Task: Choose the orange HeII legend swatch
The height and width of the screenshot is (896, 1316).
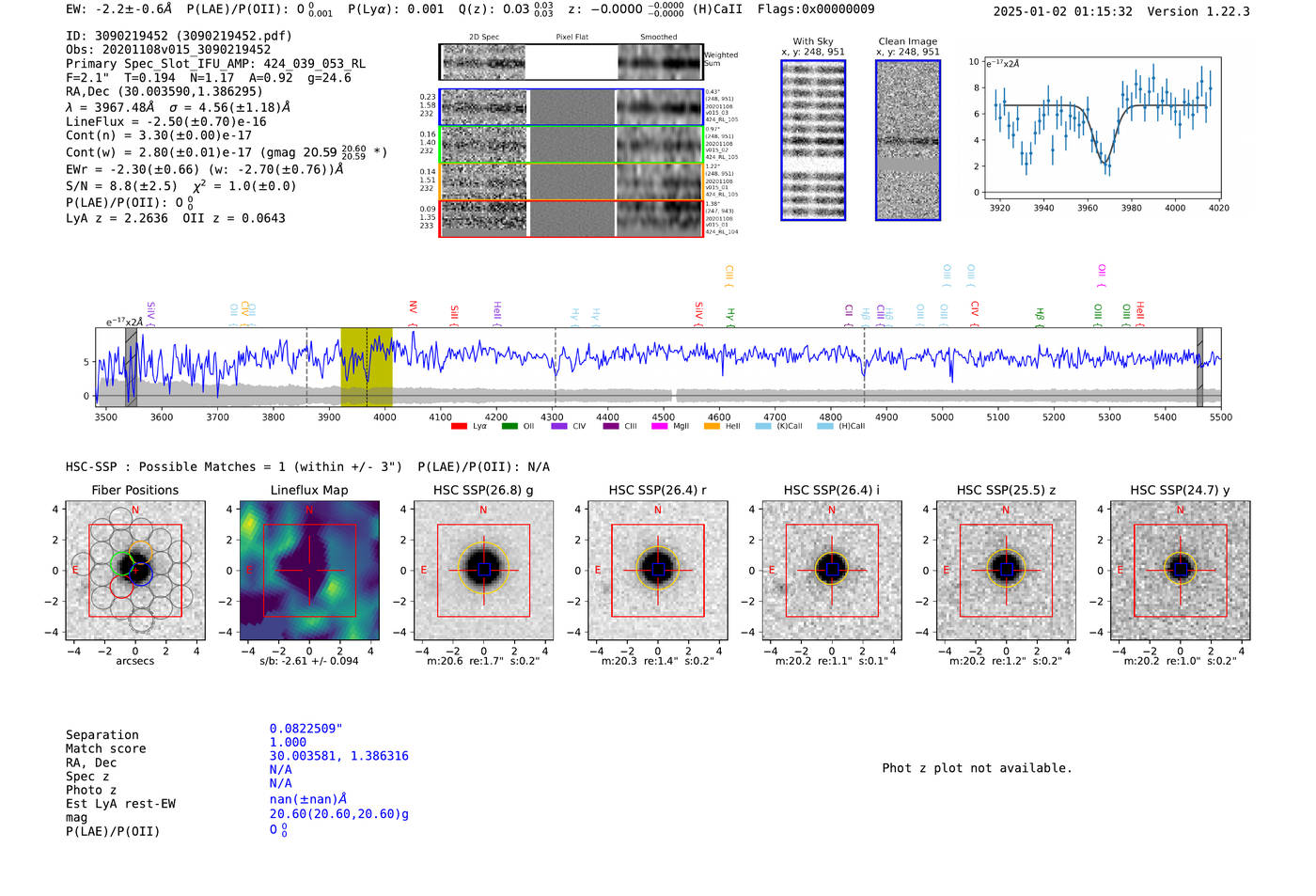Action: (712, 426)
